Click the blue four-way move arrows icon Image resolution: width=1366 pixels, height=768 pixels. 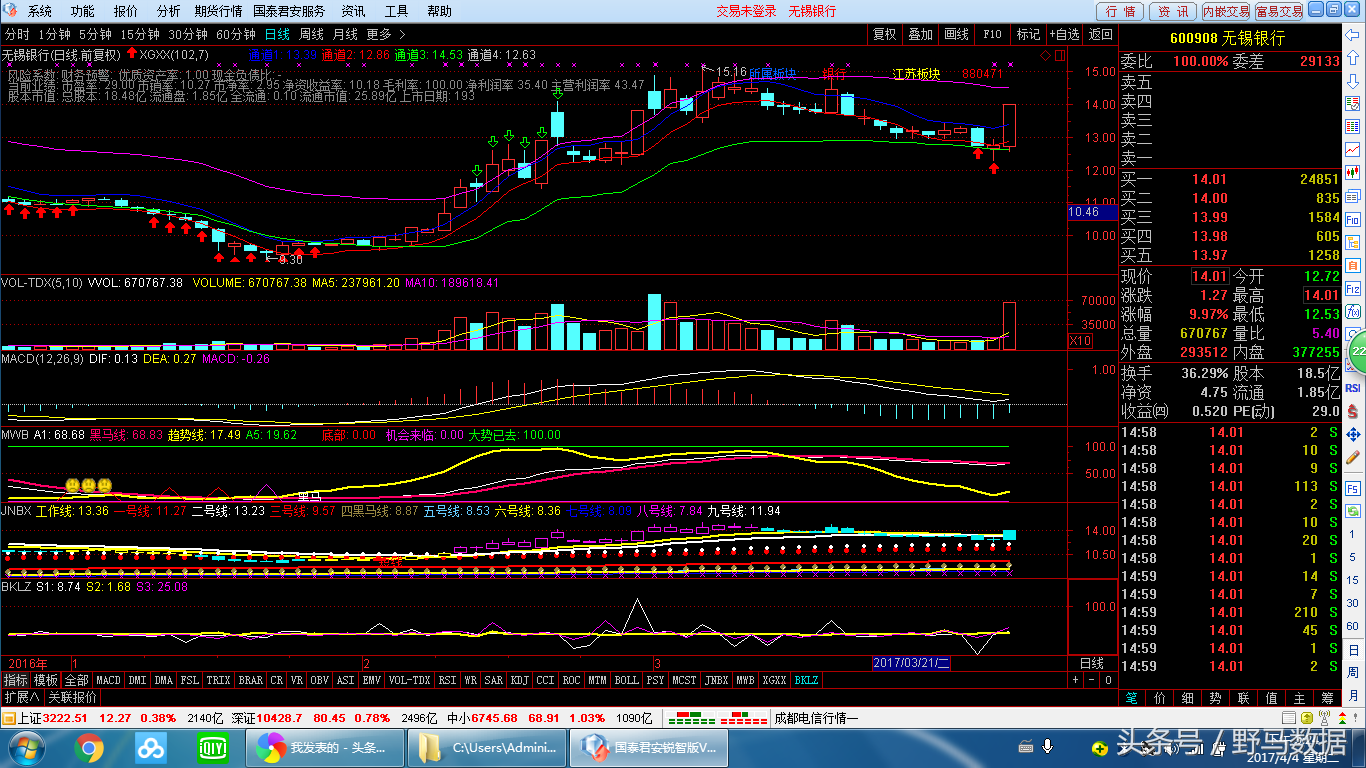1353,434
